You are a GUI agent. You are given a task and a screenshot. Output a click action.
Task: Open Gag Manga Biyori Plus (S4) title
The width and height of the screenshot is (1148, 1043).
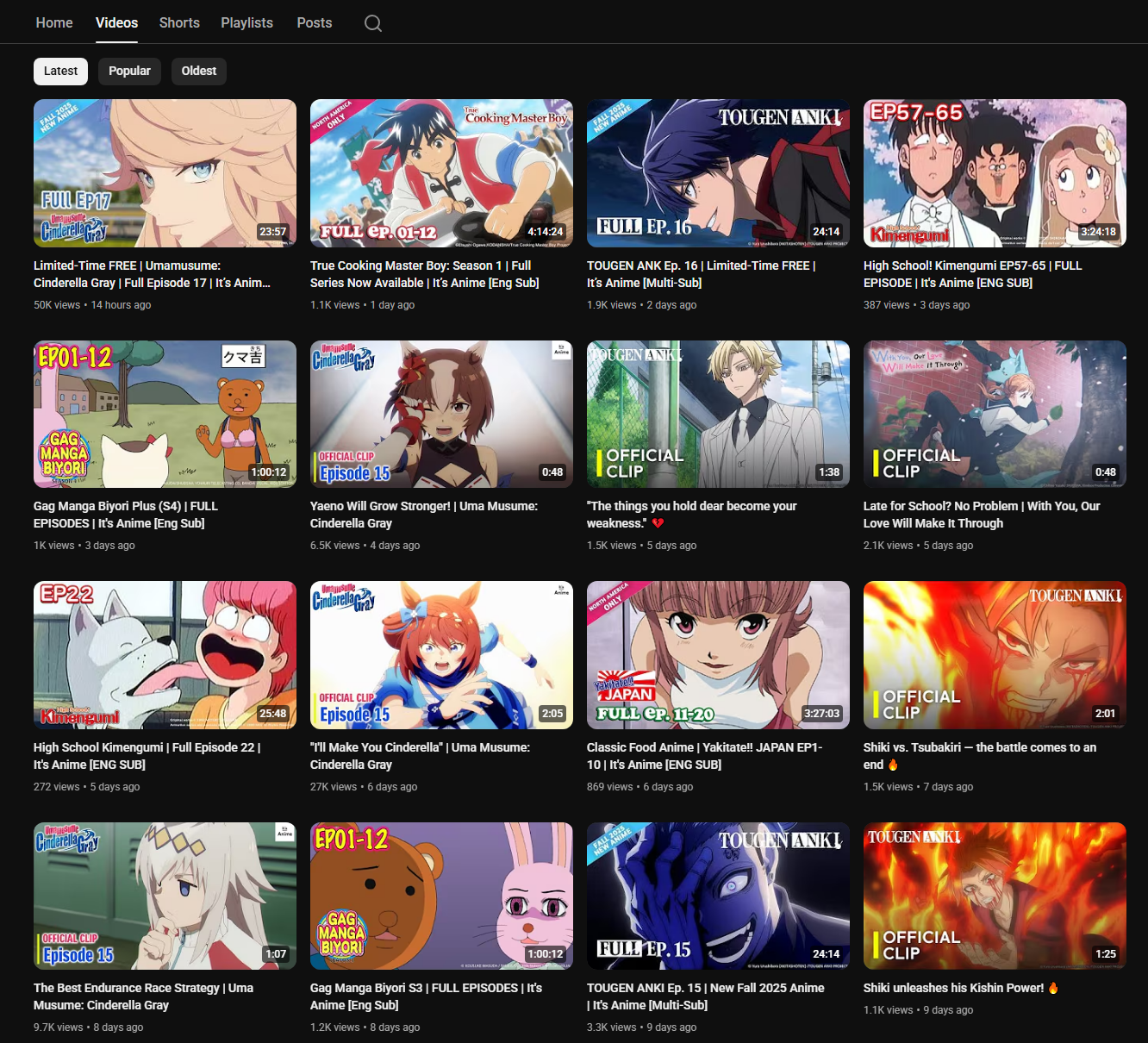126,515
